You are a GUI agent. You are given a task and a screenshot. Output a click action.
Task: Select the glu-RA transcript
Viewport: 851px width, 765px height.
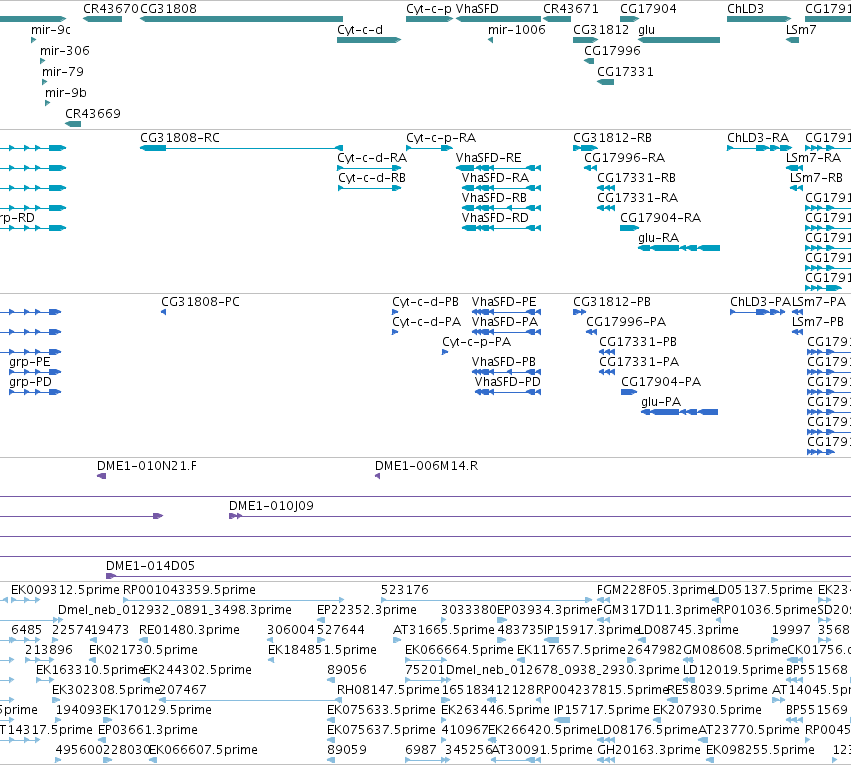(679, 248)
